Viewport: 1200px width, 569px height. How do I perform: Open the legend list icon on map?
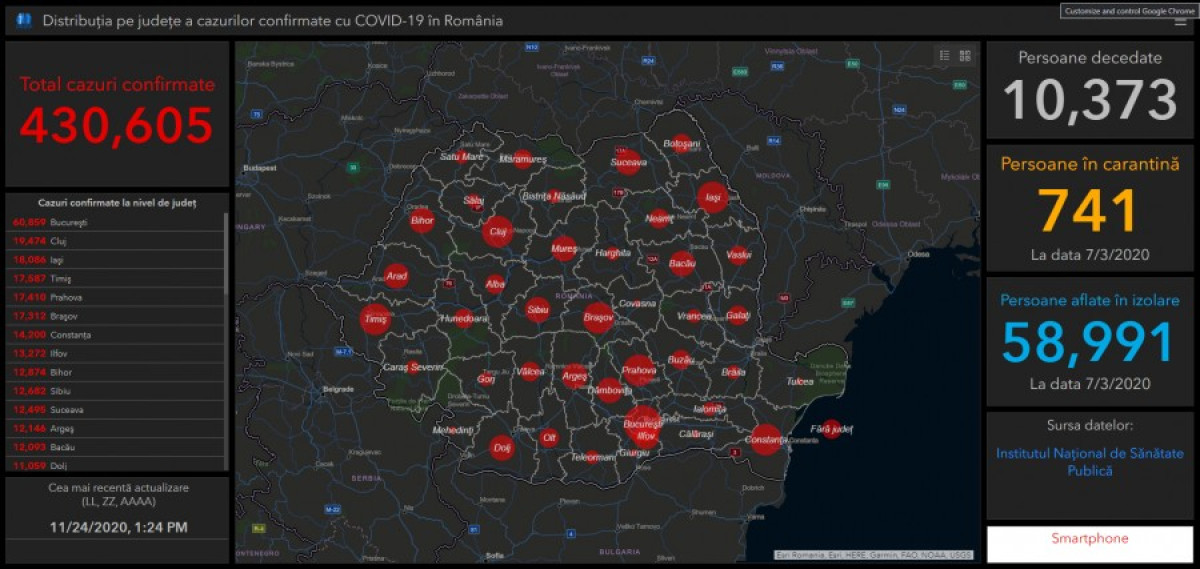coord(945,56)
